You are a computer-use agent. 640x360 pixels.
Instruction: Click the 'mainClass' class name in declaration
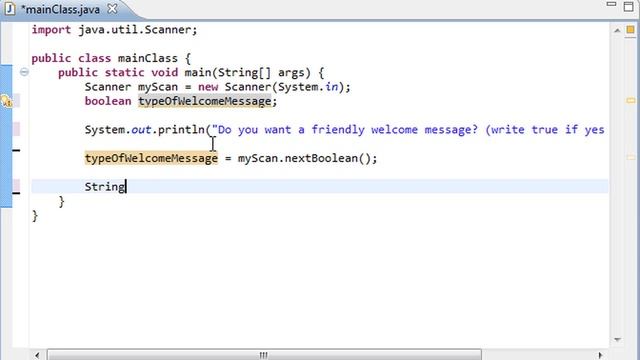click(x=148, y=58)
